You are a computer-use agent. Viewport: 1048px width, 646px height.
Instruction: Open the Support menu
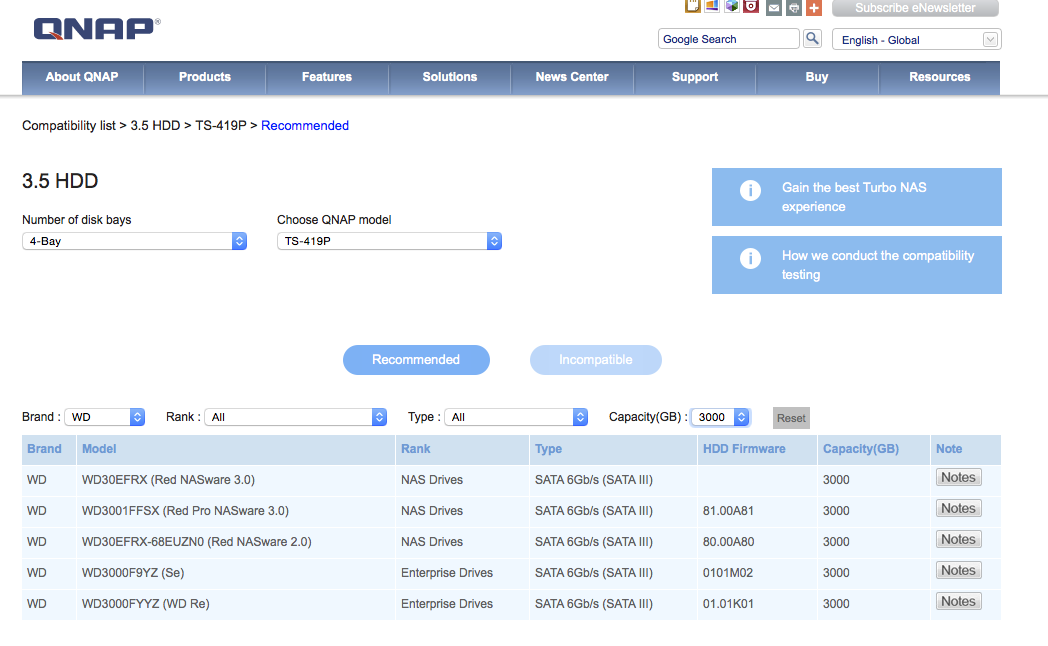point(695,77)
